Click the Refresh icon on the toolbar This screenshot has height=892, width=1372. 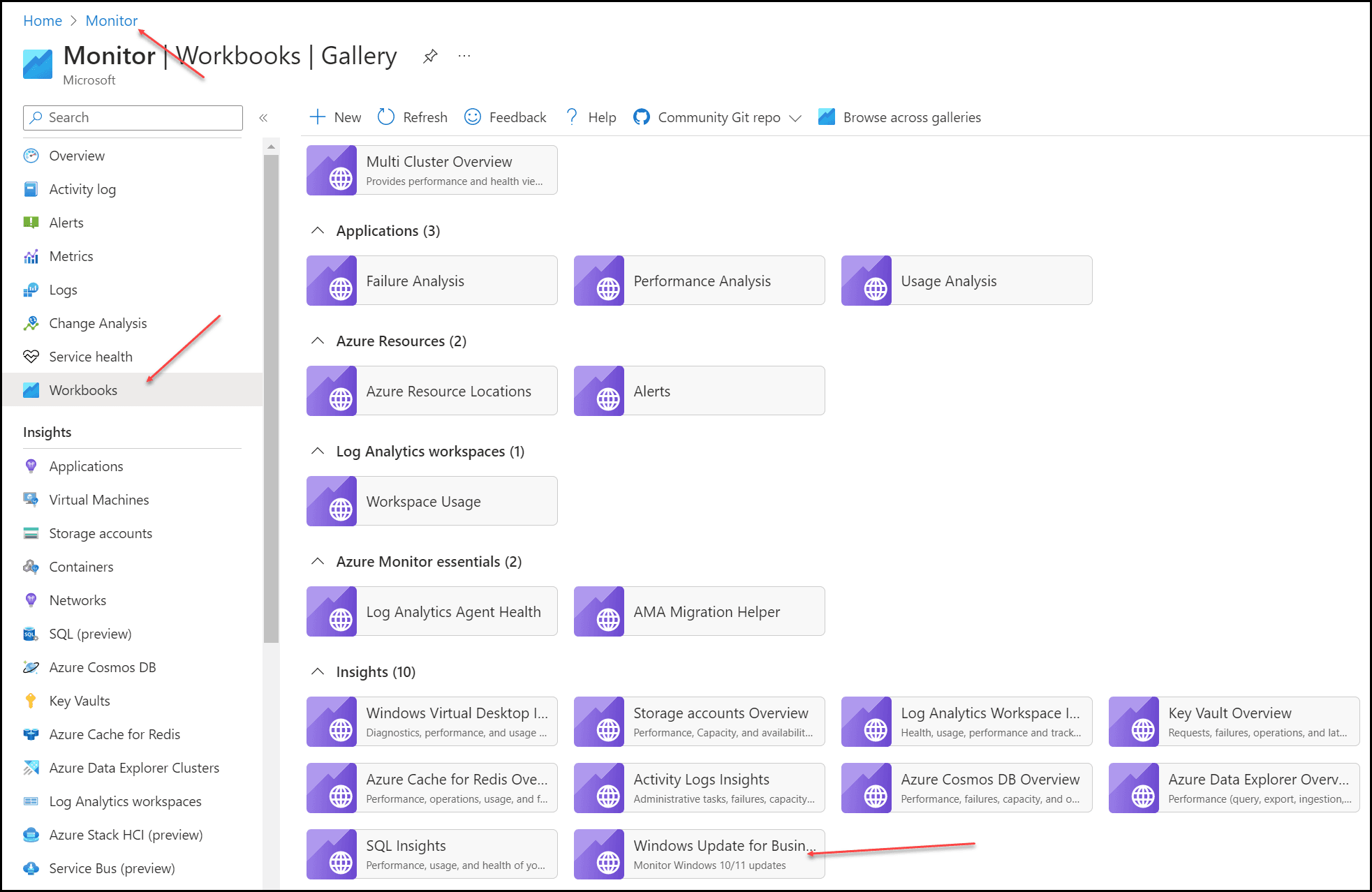click(x=385, y=117)
